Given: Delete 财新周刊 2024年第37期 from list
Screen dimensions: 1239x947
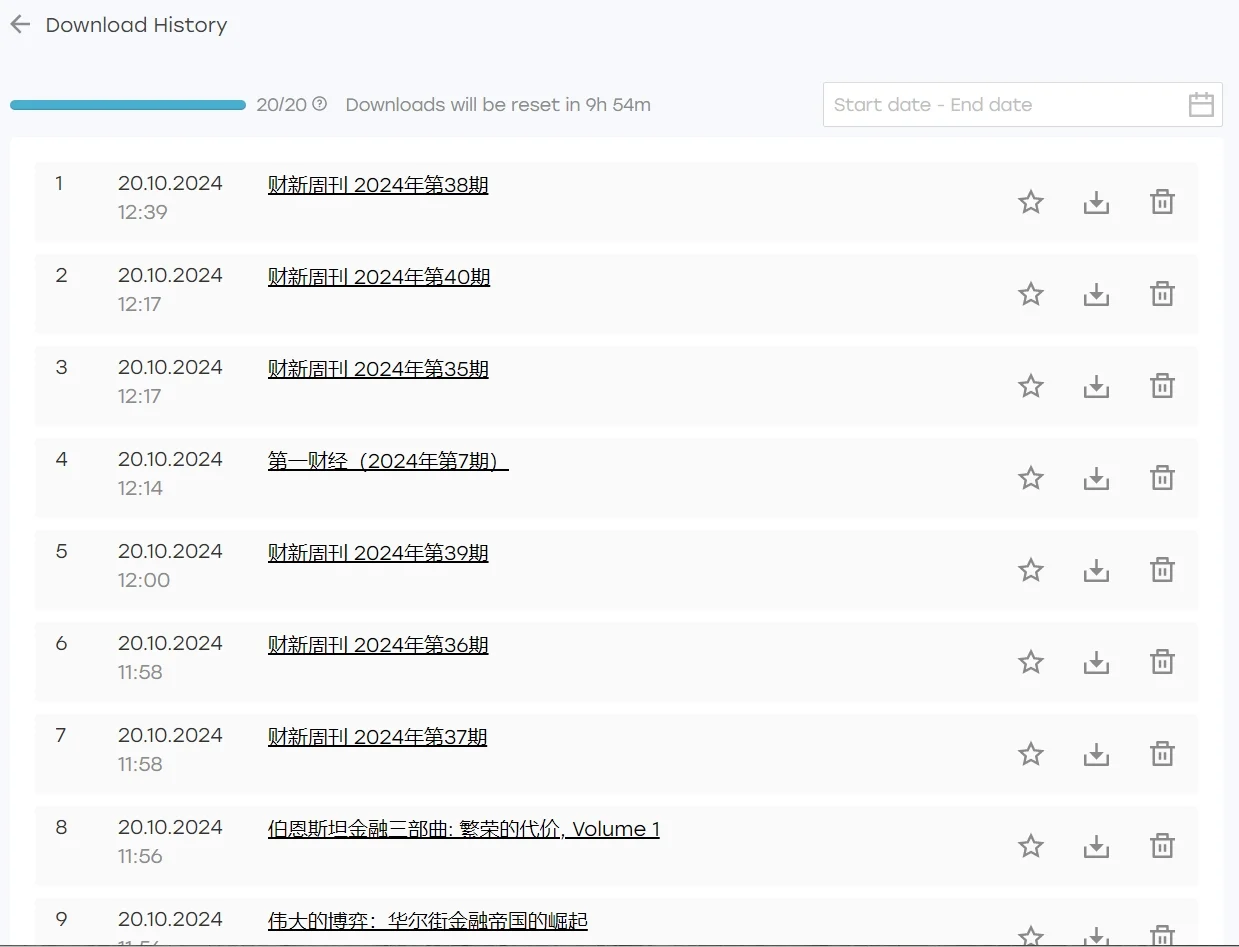Looking at the screenshot, I should tap(1162, 754).
